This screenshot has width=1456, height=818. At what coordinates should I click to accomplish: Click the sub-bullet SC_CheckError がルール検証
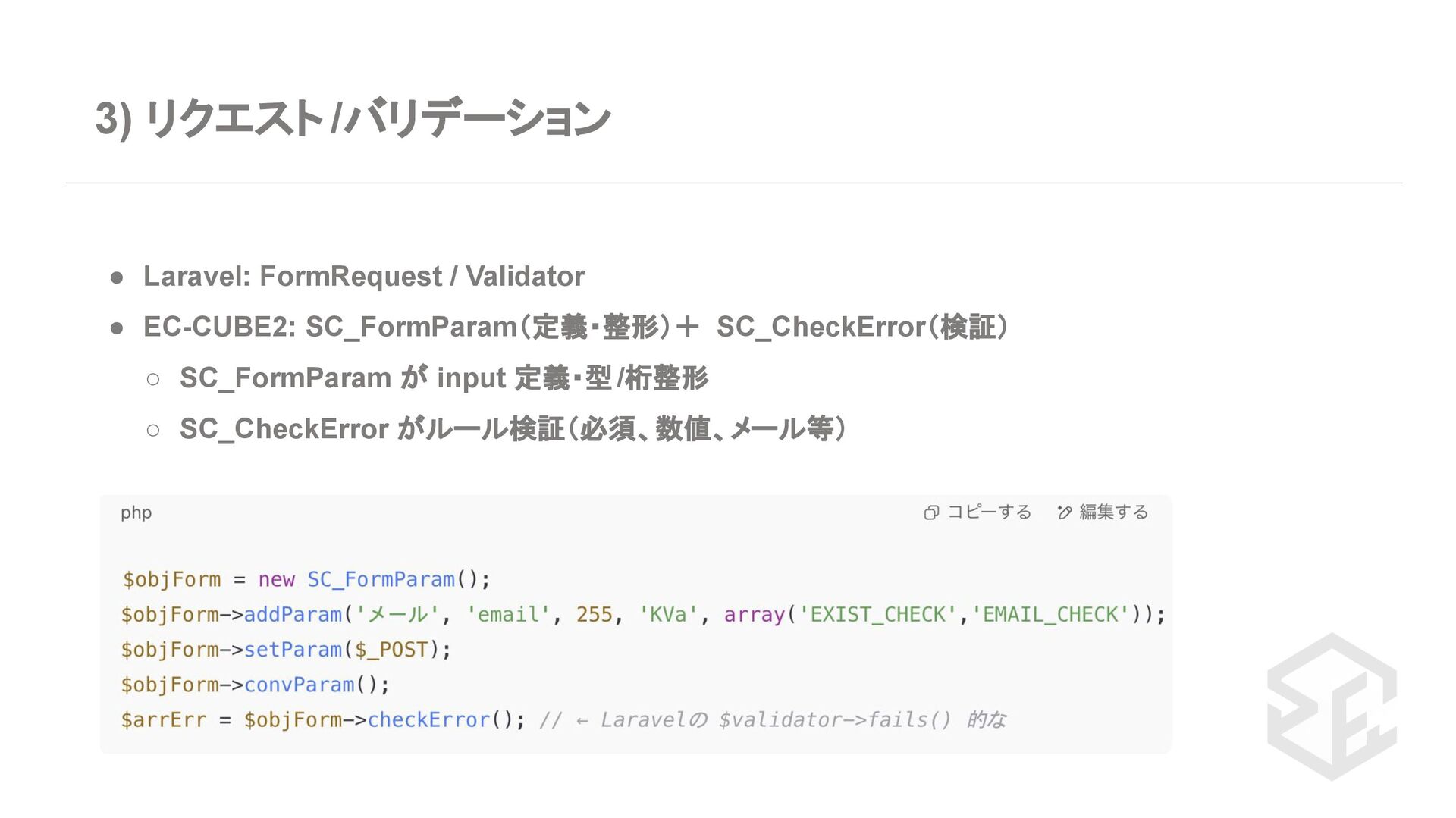pos(513,429)
